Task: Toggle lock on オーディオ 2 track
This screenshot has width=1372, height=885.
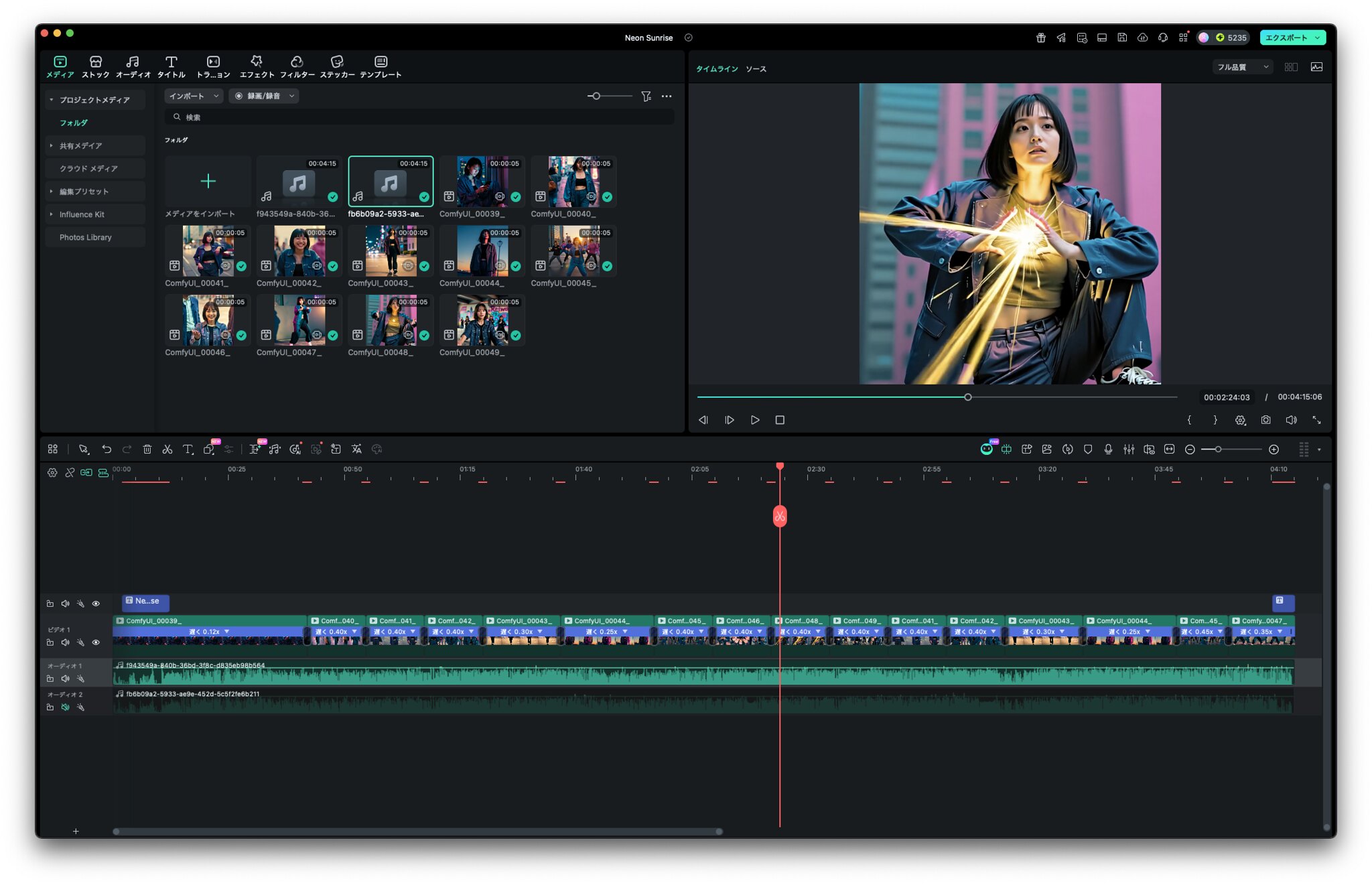Action: point(50,707)
